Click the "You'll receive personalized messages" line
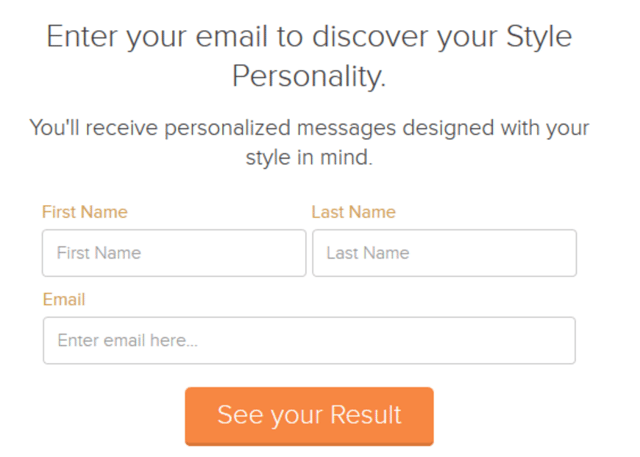 [x=212, y=128]
